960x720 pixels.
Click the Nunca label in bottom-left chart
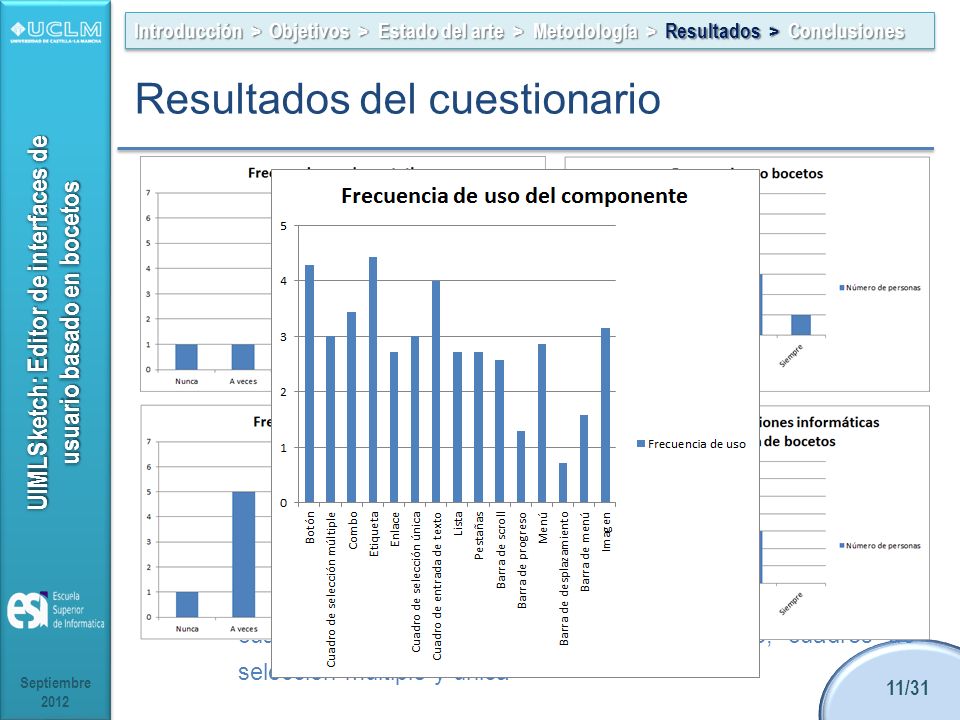pyautogui.click(x=187, y=629)
